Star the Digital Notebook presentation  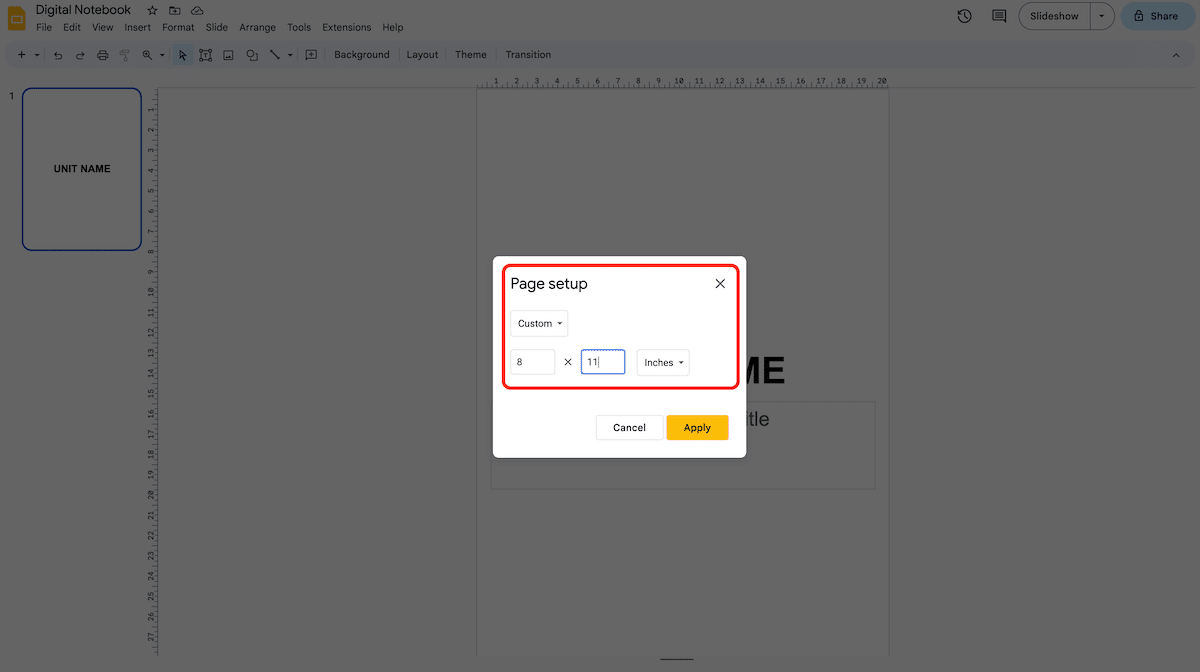point(152,10)
